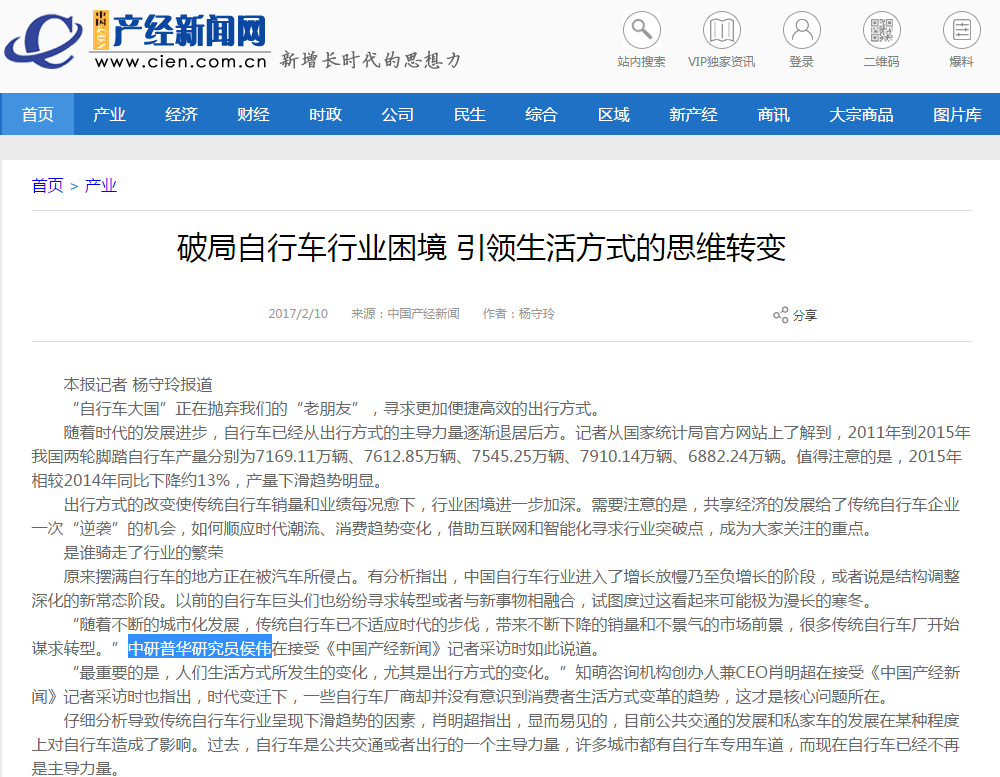Image resolution: width=1000 pixels, height=777 pixels.
Task: Open the 综合 navigation tab
Action: pyautogui.click(x=541, y=114)
